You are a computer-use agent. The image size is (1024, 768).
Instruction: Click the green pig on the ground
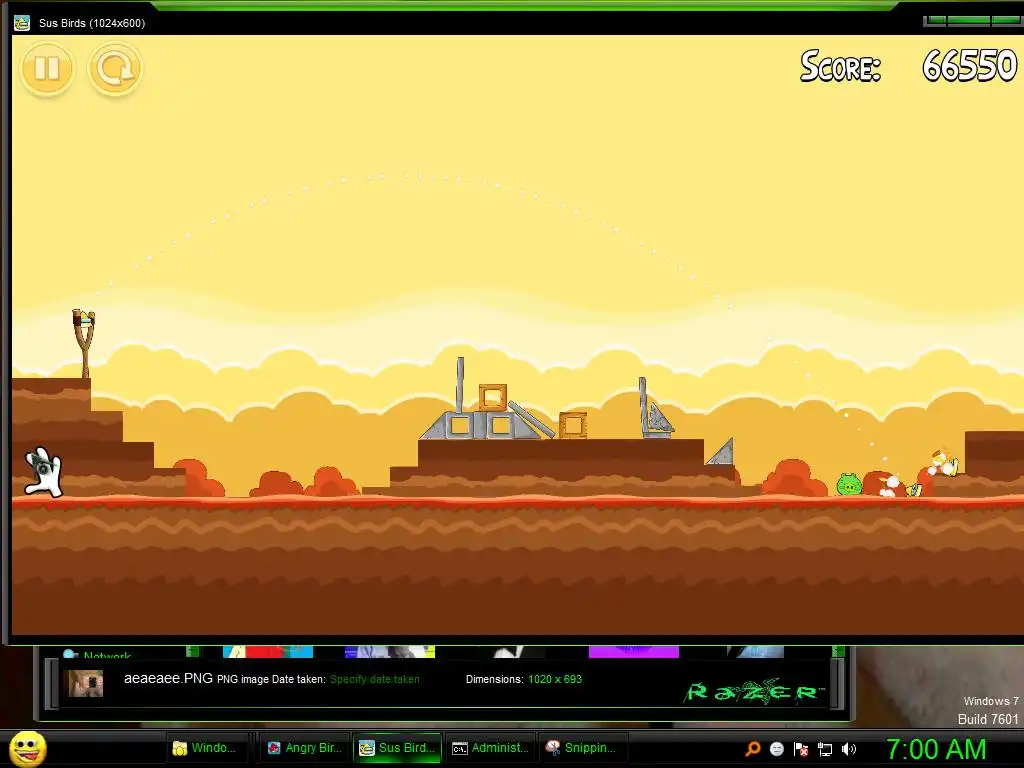(849, 485)
